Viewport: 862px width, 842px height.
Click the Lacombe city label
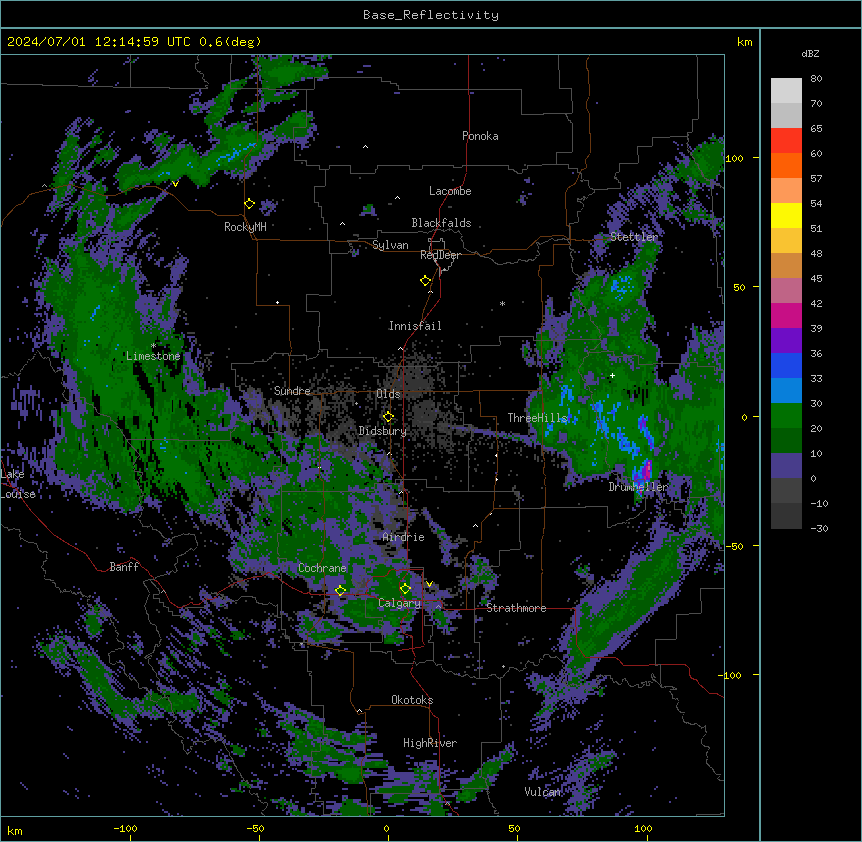coord(450,191)
